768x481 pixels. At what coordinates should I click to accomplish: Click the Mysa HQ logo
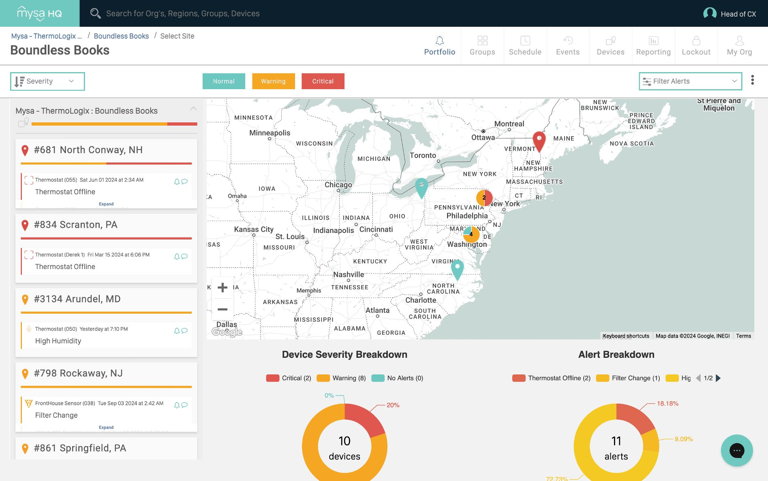point(39,13)
